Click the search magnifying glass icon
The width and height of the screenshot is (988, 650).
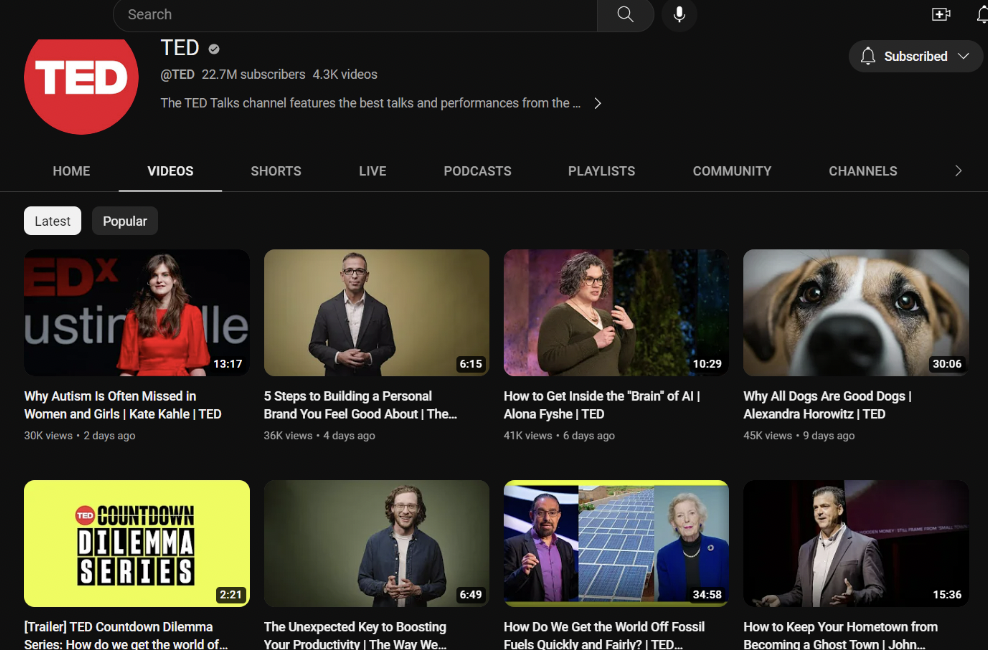coord(624,15)
